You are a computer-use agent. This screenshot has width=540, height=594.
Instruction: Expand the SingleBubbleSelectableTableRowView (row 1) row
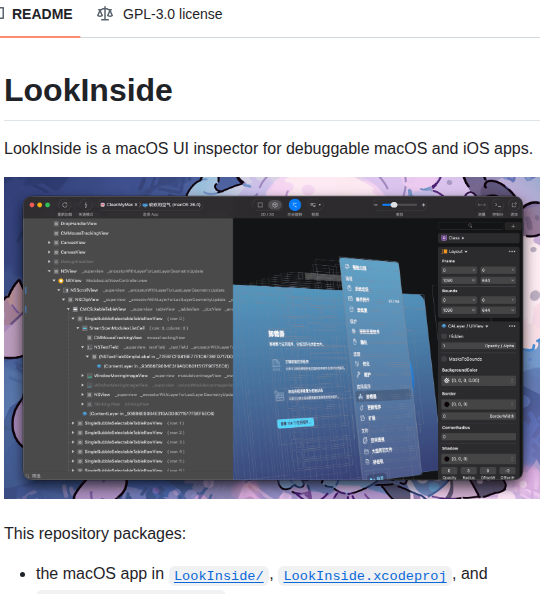click(73, 423)
